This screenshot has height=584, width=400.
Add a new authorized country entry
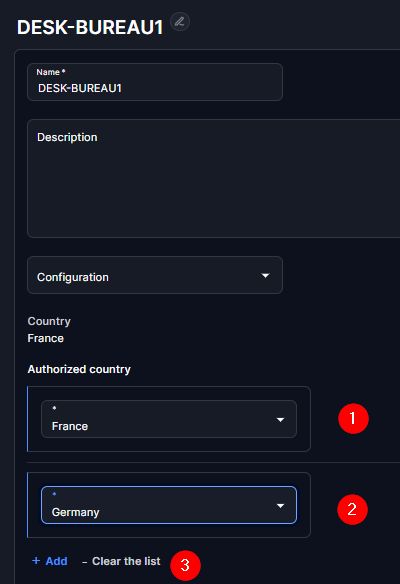click(x=50, y=561)
